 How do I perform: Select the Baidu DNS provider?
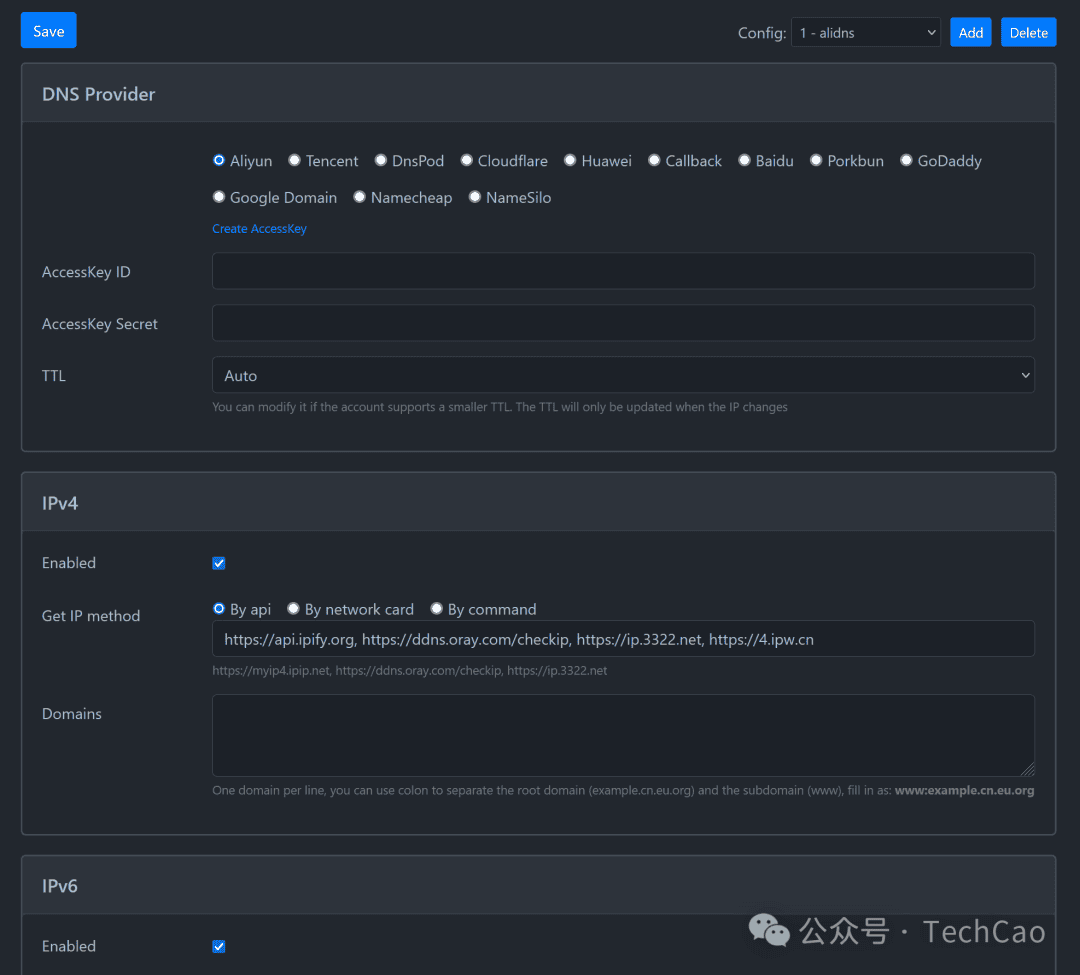(745, 160)
